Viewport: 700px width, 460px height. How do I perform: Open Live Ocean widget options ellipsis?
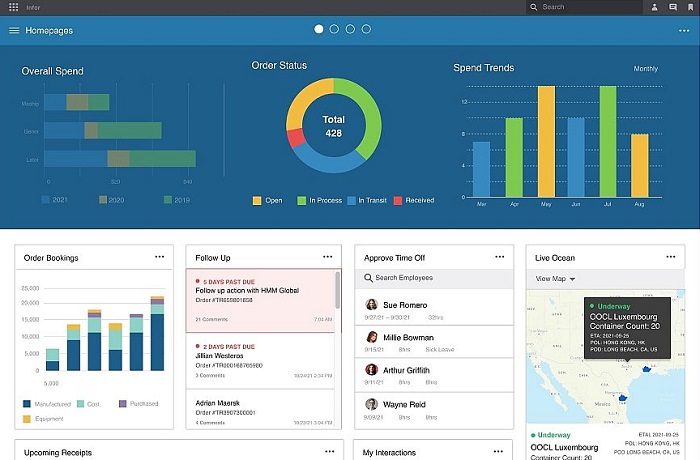point(671,257)
